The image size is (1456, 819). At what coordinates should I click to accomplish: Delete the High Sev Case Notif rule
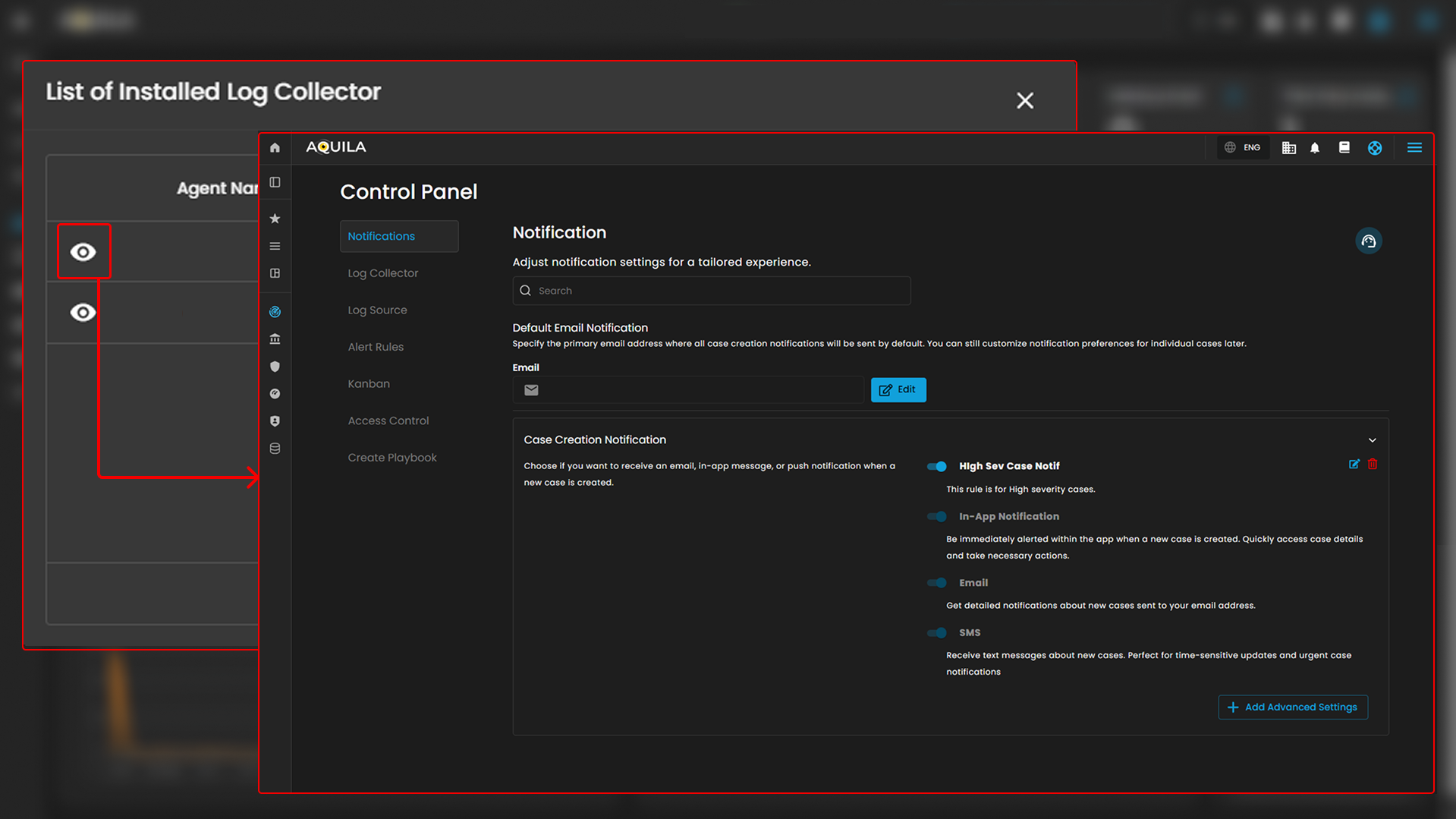coord(1373,464)
